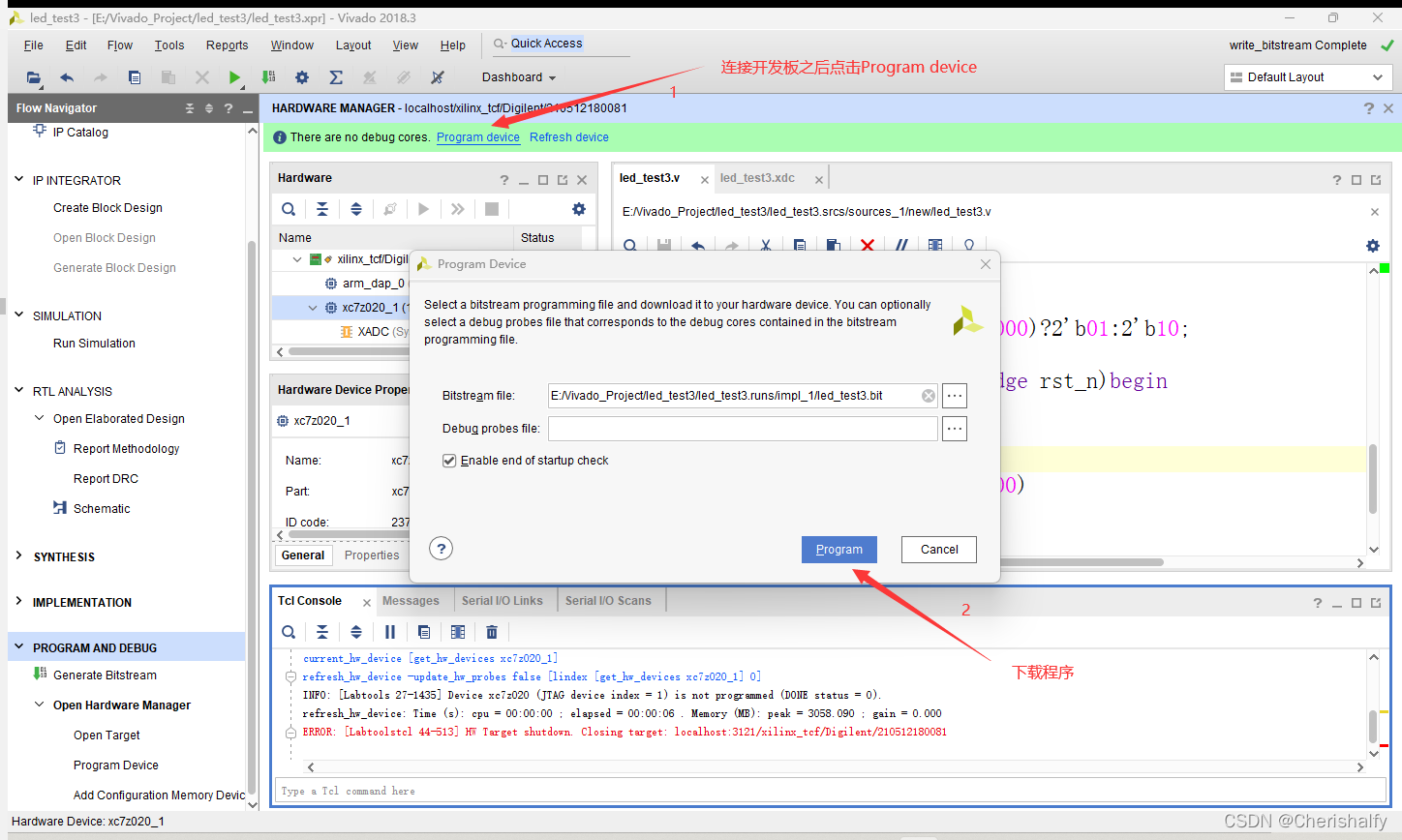Open the Tools menu

point(169,45)
